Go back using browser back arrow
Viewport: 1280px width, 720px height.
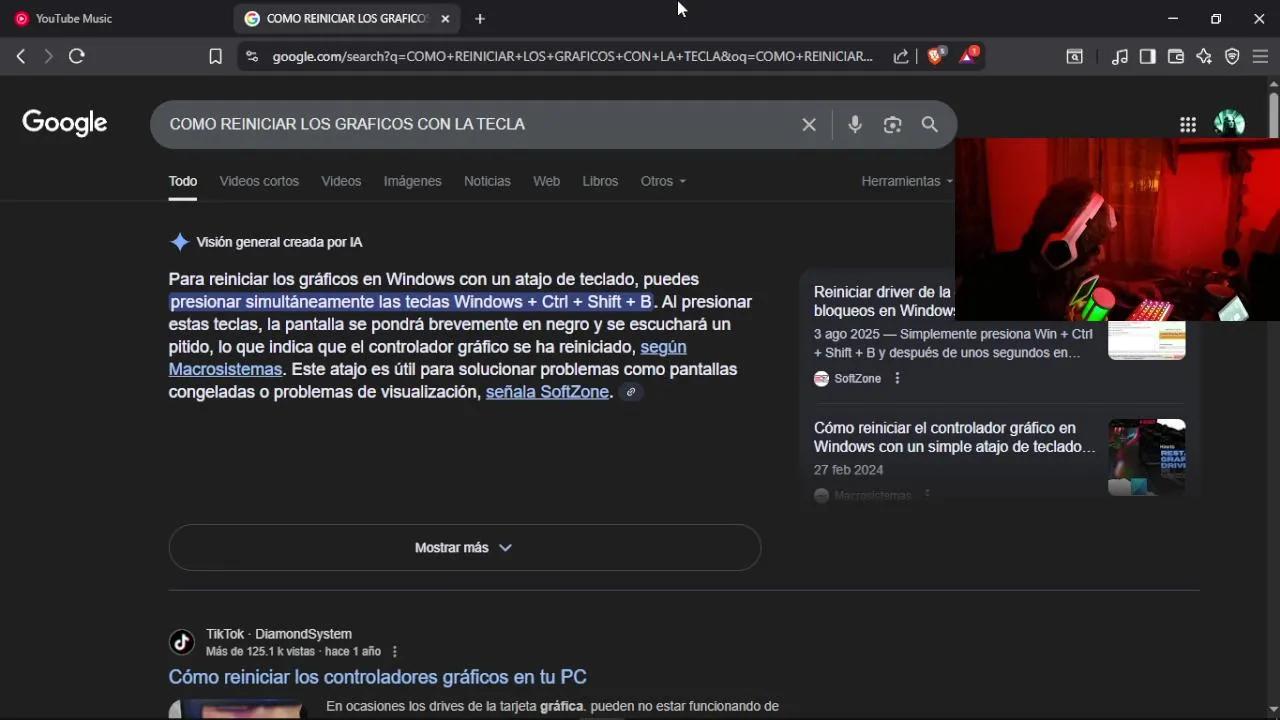pos(20,57)
